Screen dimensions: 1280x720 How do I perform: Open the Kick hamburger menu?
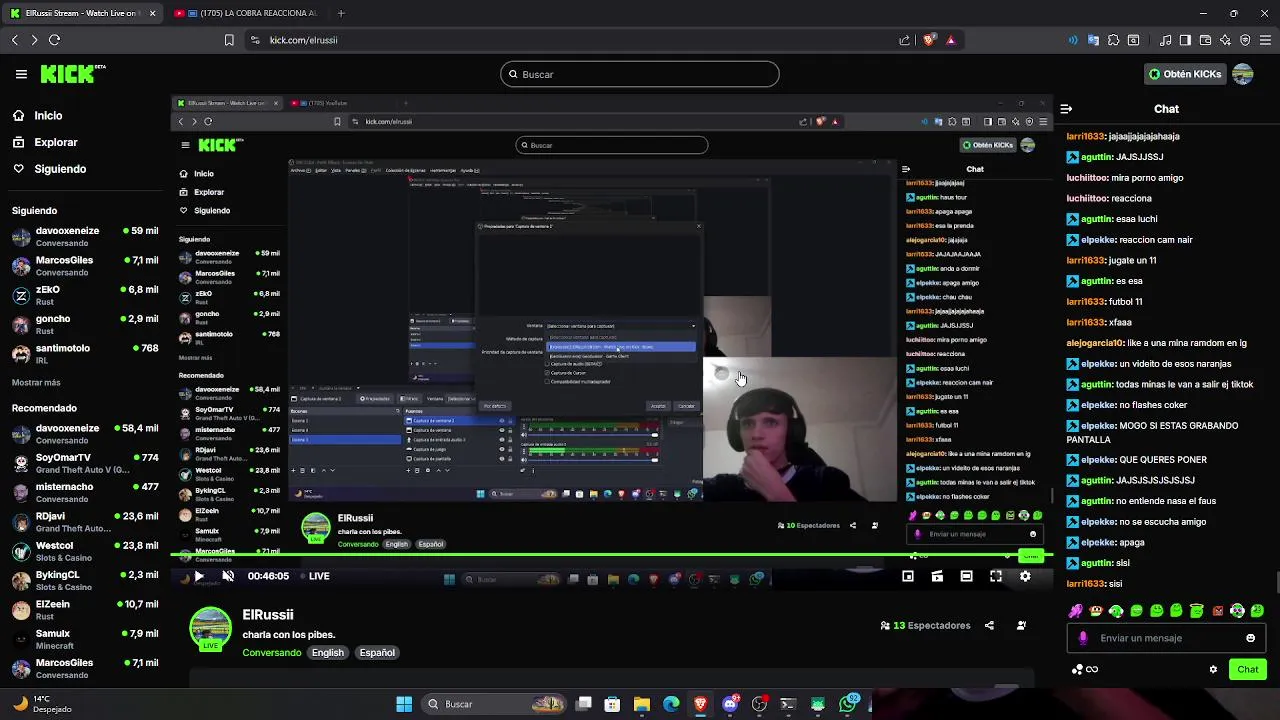(21, 74)
